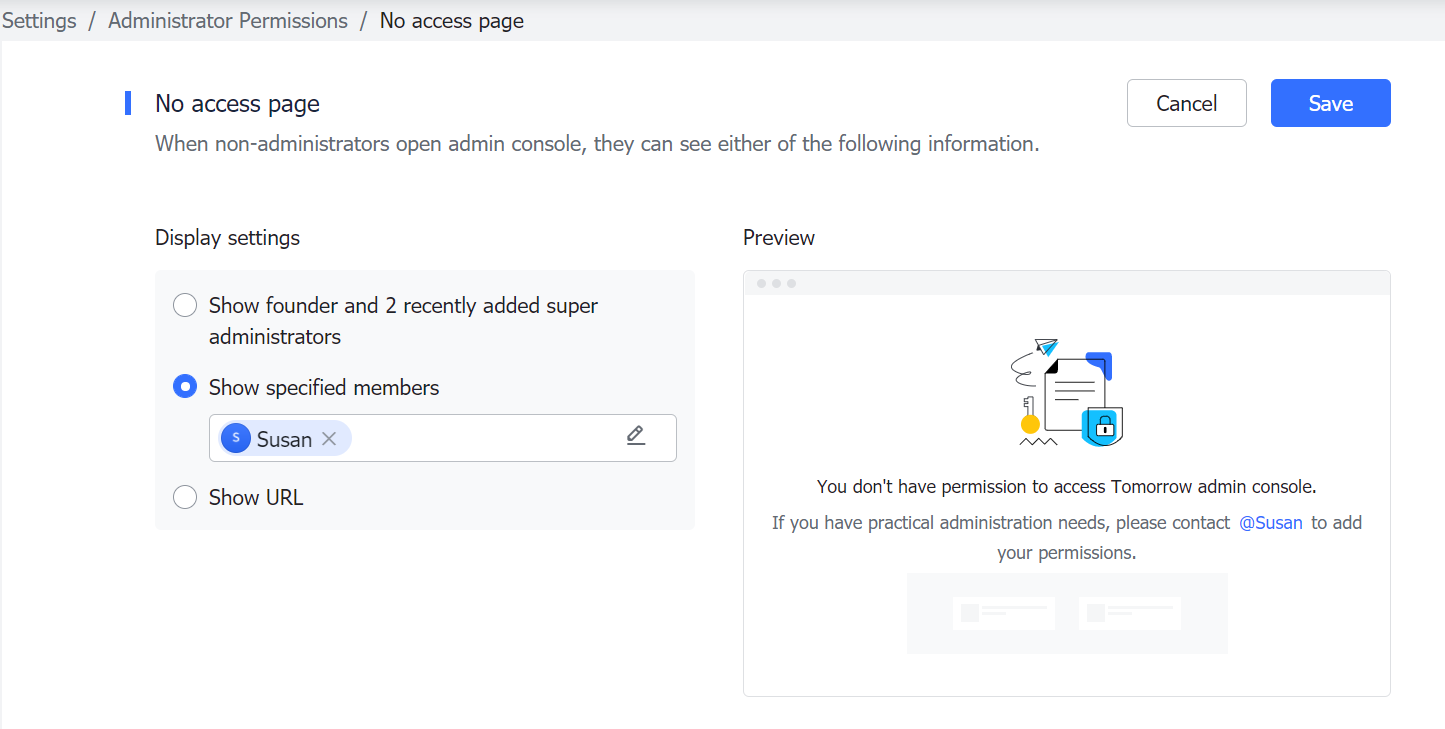
Task: Go to Settings in the breadcrumb
Action: (39, 21)
